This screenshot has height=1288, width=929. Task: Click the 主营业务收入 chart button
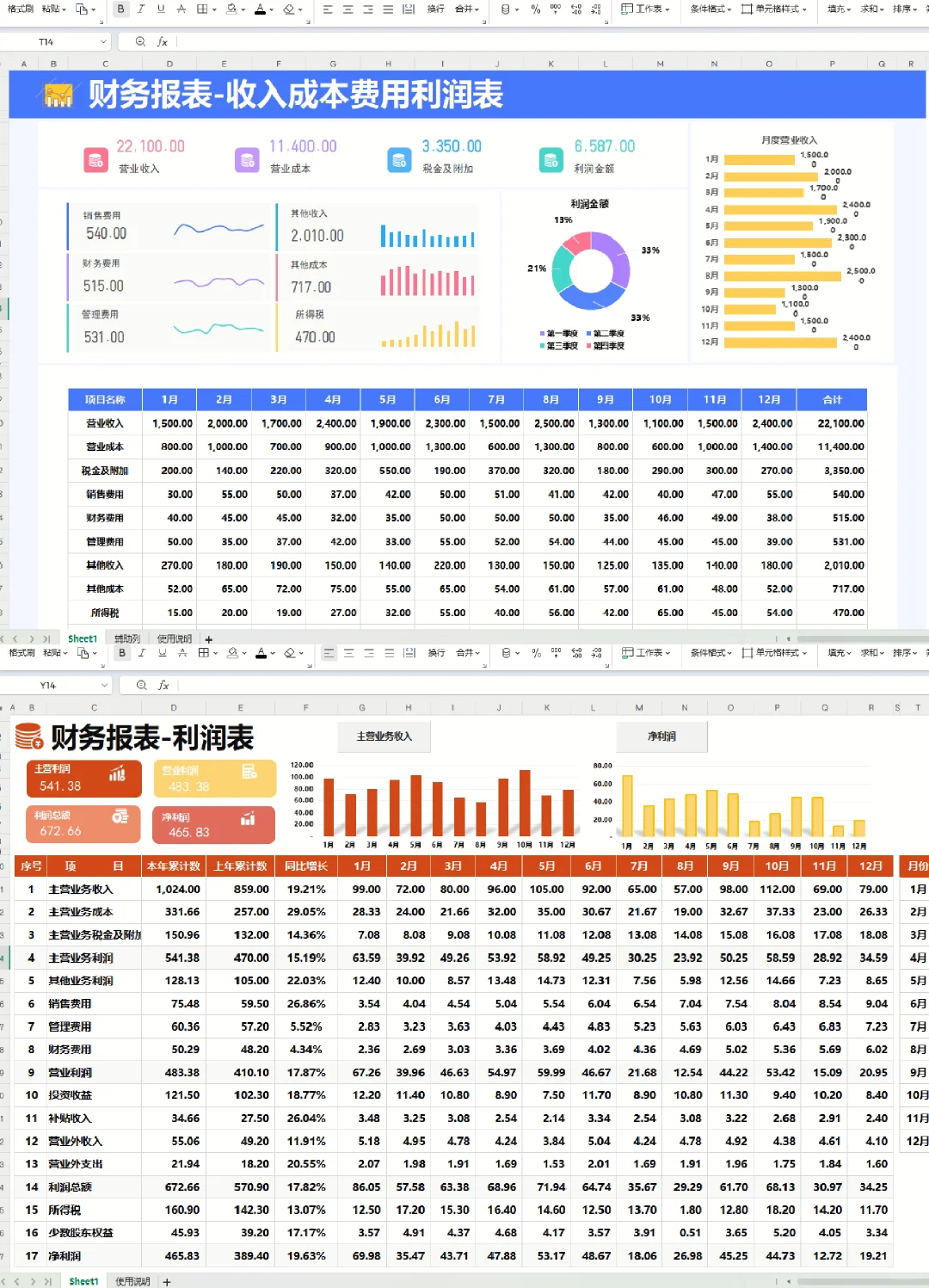[x=384, y=736]
